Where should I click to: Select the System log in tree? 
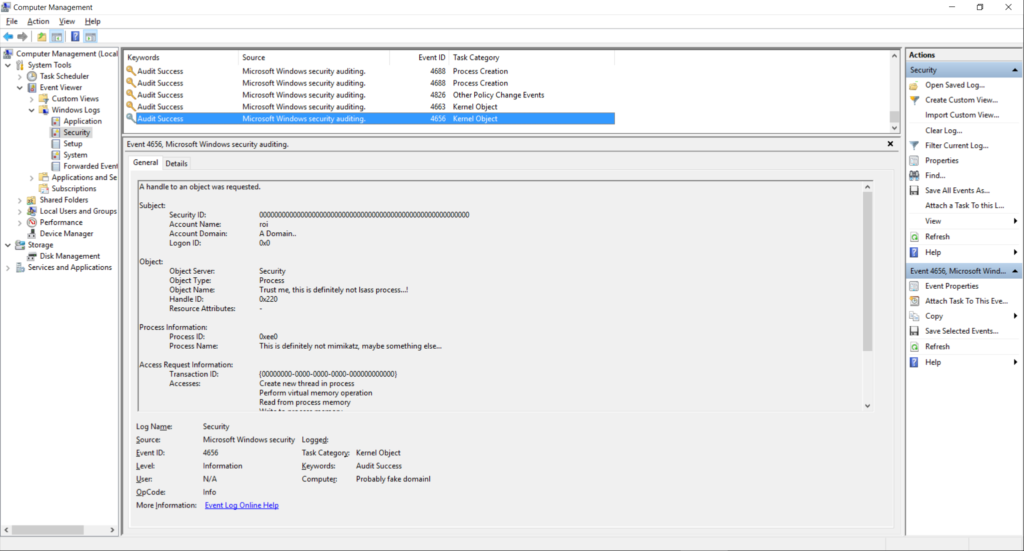(75, 155)
